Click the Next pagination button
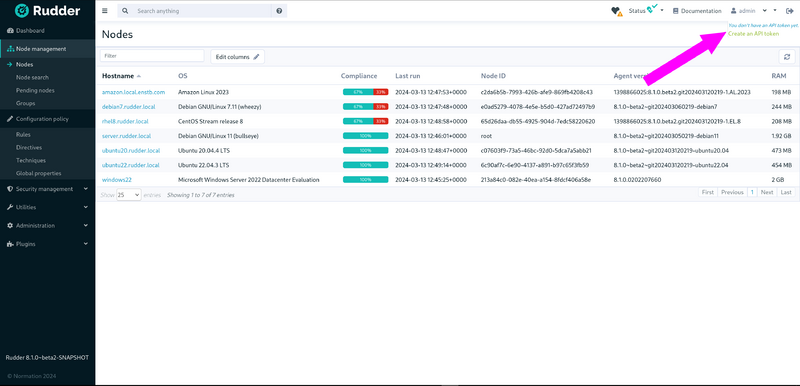Screen dimensions: 800x386 pos(767,192)
